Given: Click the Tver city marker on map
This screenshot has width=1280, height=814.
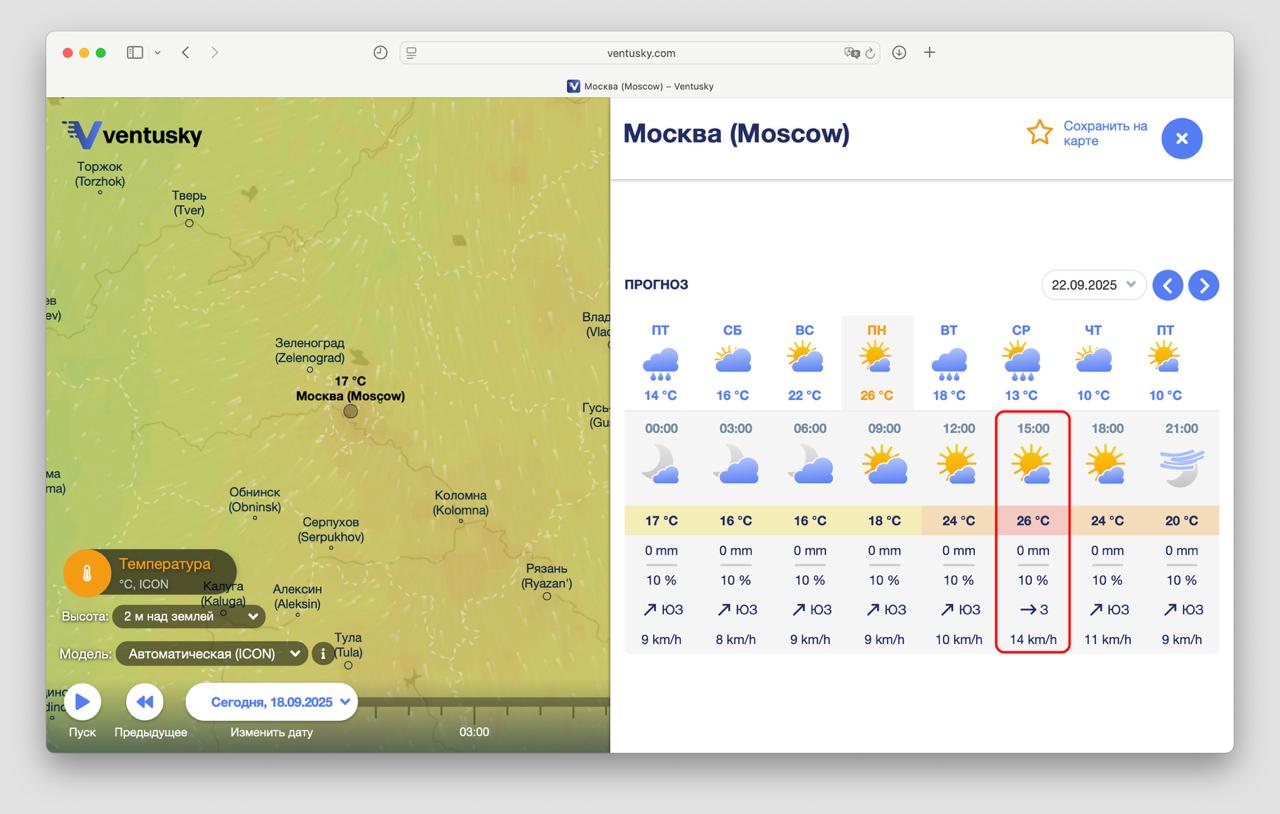Looking at the screenshot, I should tap(189, 223).
